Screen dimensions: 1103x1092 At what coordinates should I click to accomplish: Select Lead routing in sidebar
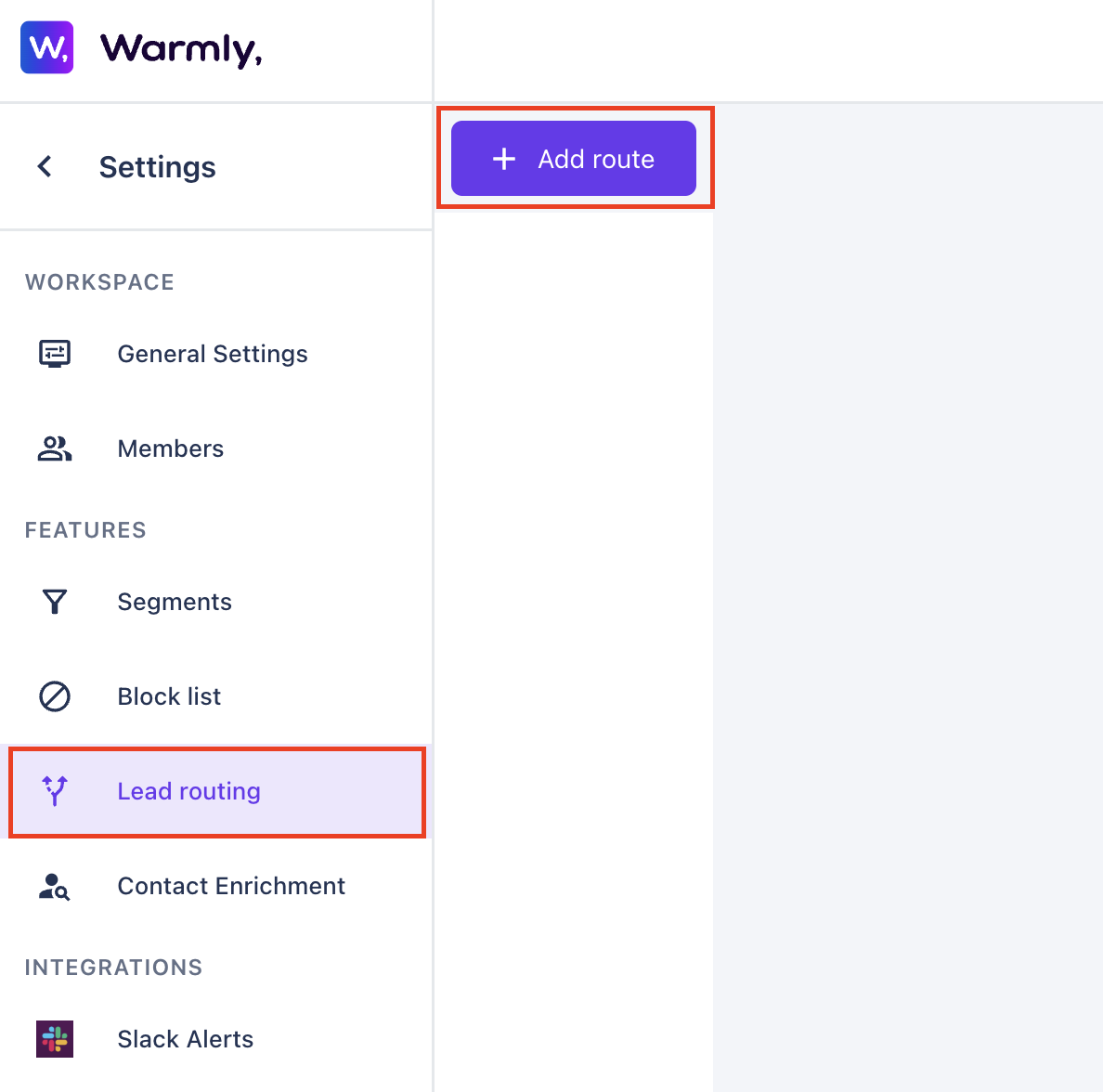click(216, 791)
